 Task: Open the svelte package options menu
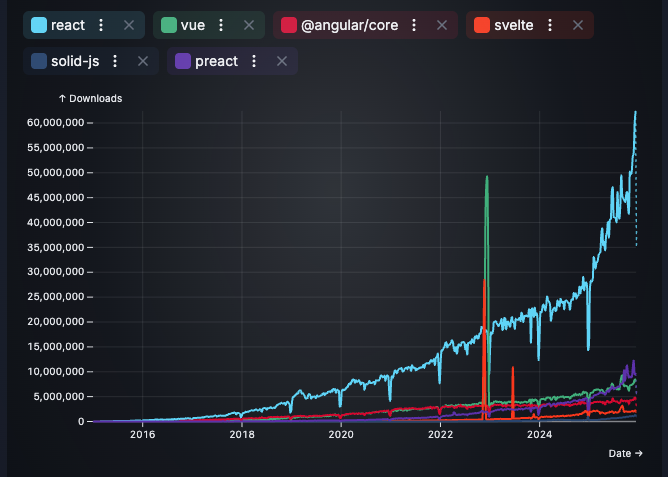tap(550, 25)
